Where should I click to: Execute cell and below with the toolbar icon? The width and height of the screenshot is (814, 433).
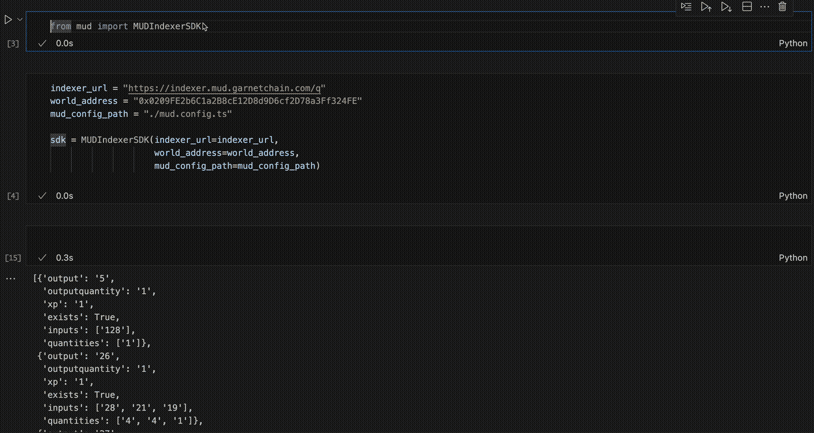click(726, 7)
